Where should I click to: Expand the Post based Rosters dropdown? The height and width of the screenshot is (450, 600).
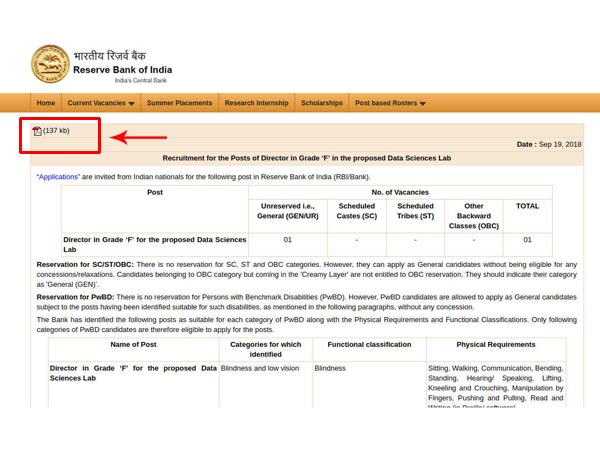pos(390,103)
